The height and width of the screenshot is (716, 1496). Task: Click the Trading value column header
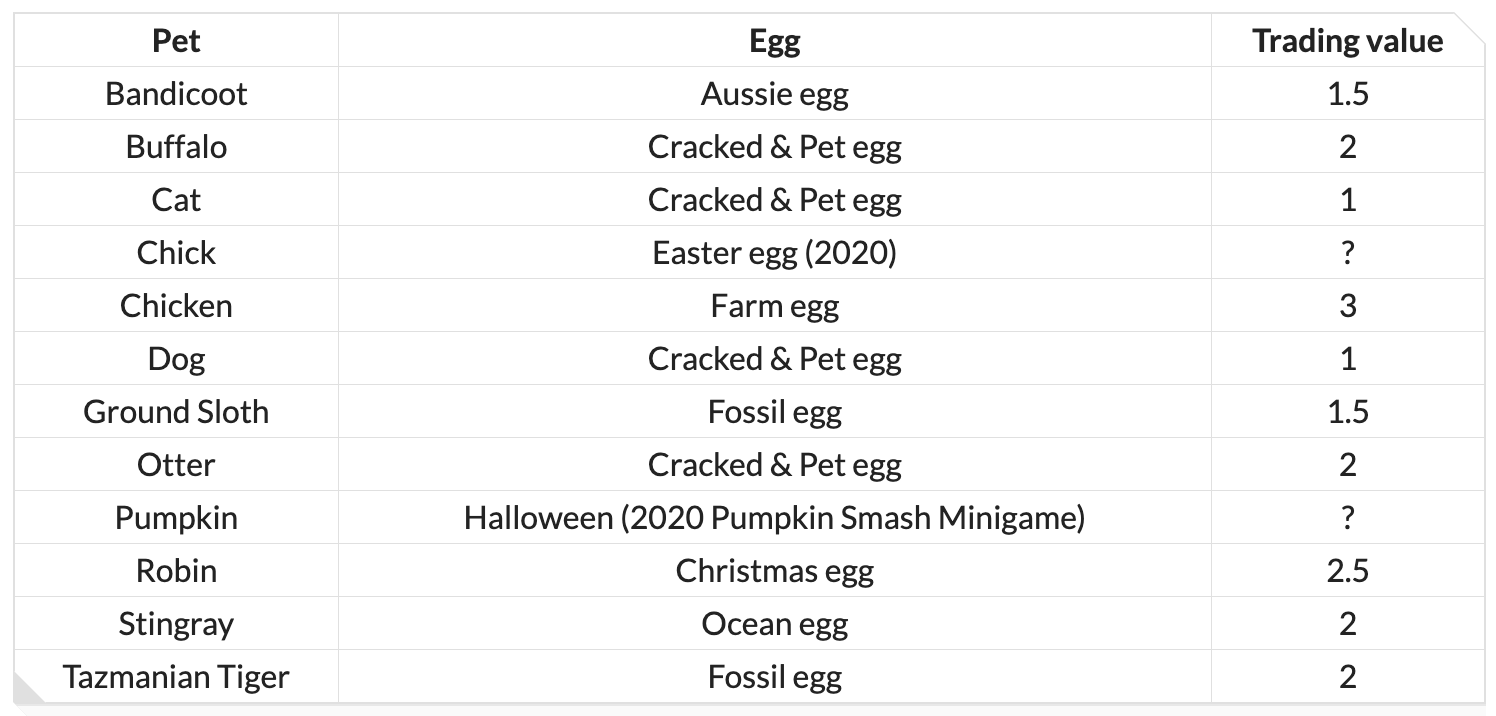[1348, 41]
